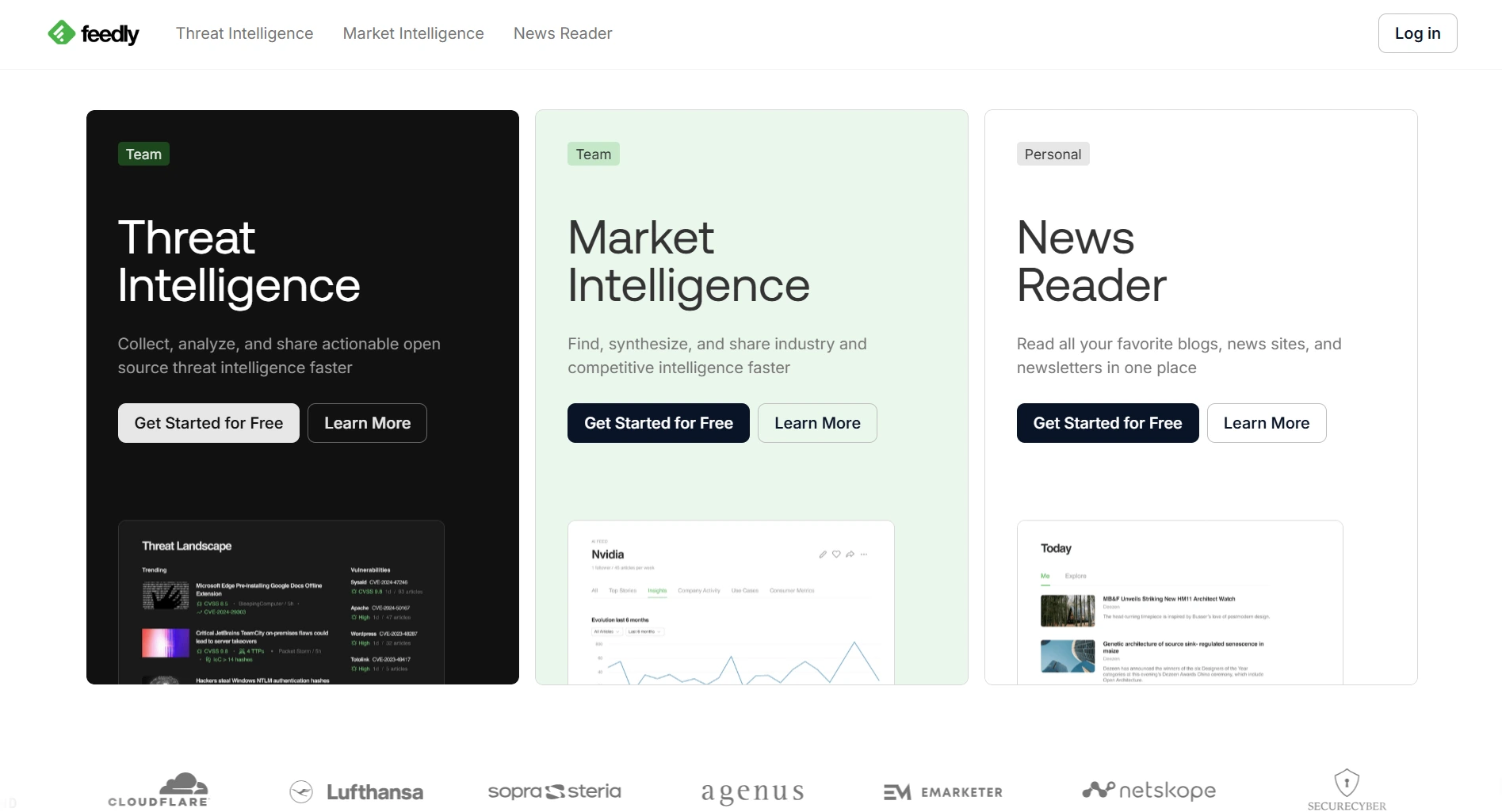Select the Explore tab in the Today preview
Viewport: 1502px width, 812px height.
coord(1076,576)
